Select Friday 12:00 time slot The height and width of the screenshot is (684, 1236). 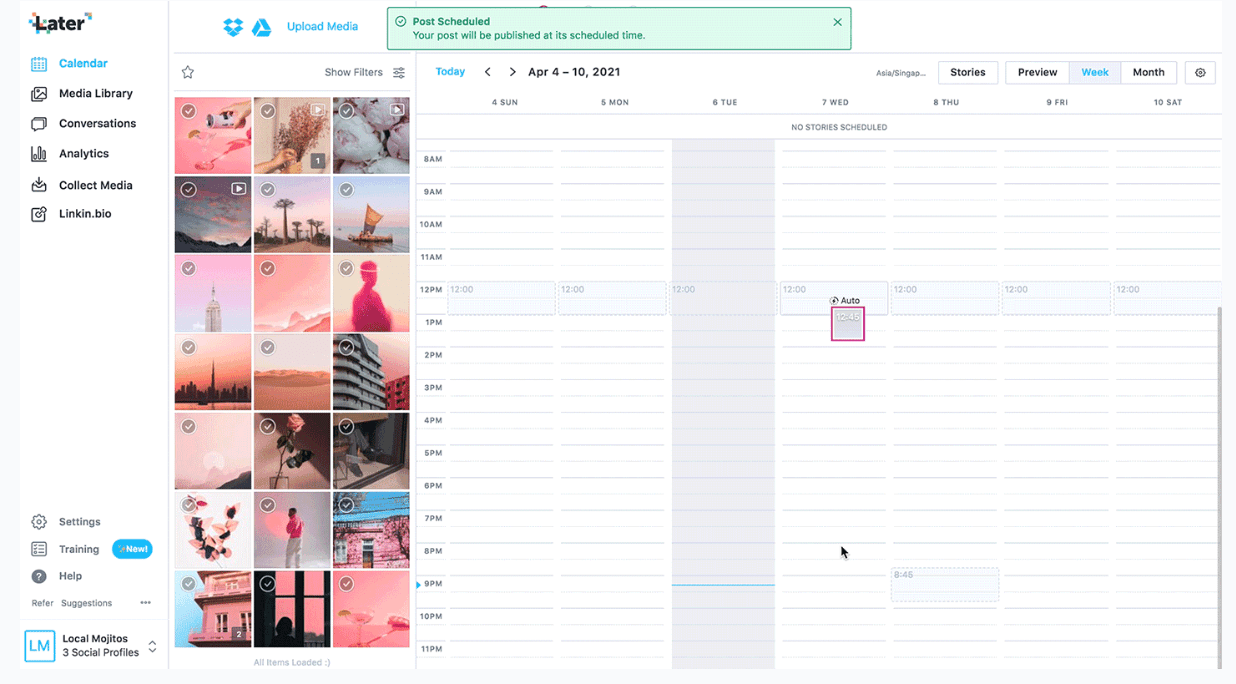pyautogui.click(x=1056, y=298)
